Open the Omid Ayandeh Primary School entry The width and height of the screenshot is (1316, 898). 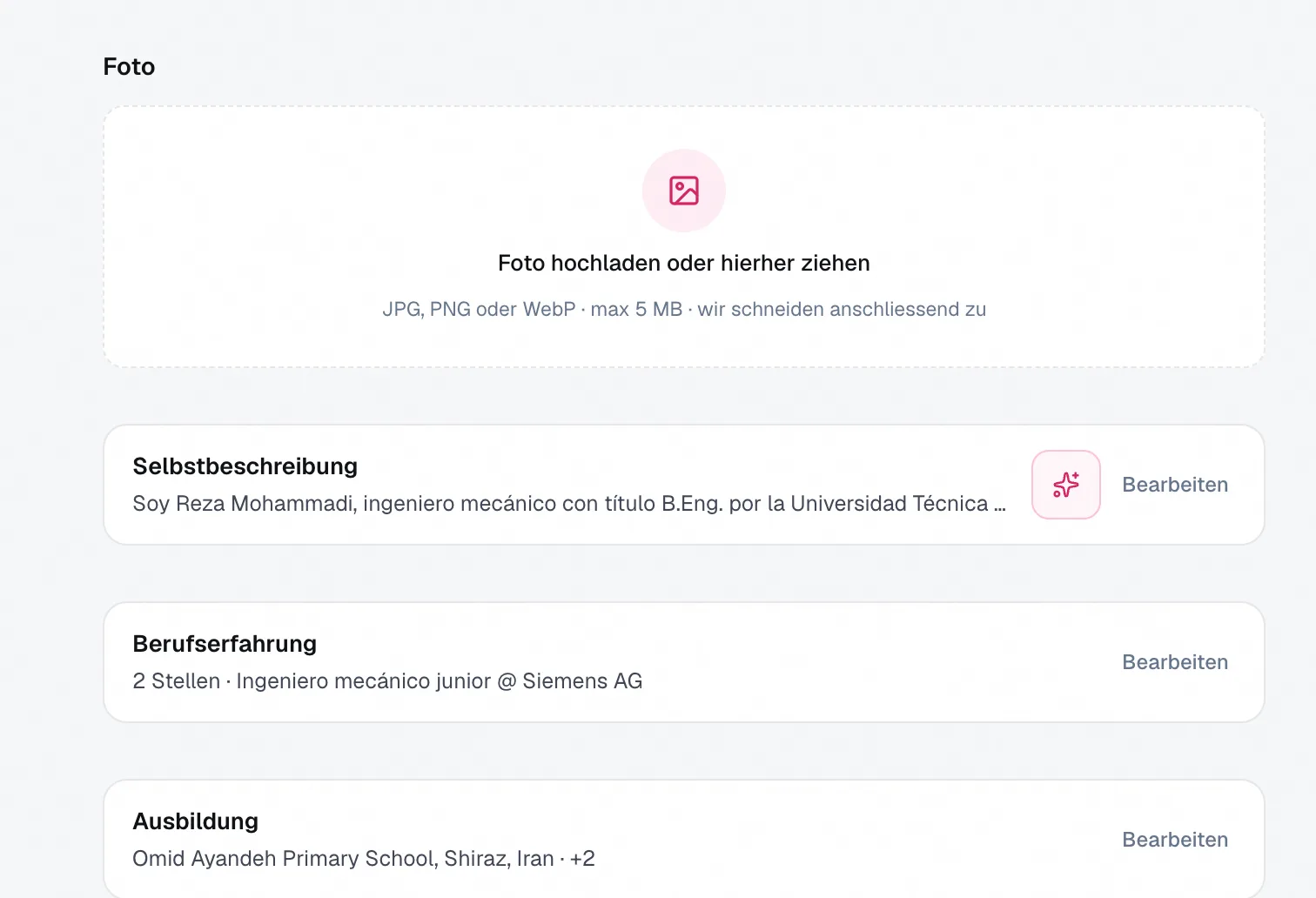343,859
